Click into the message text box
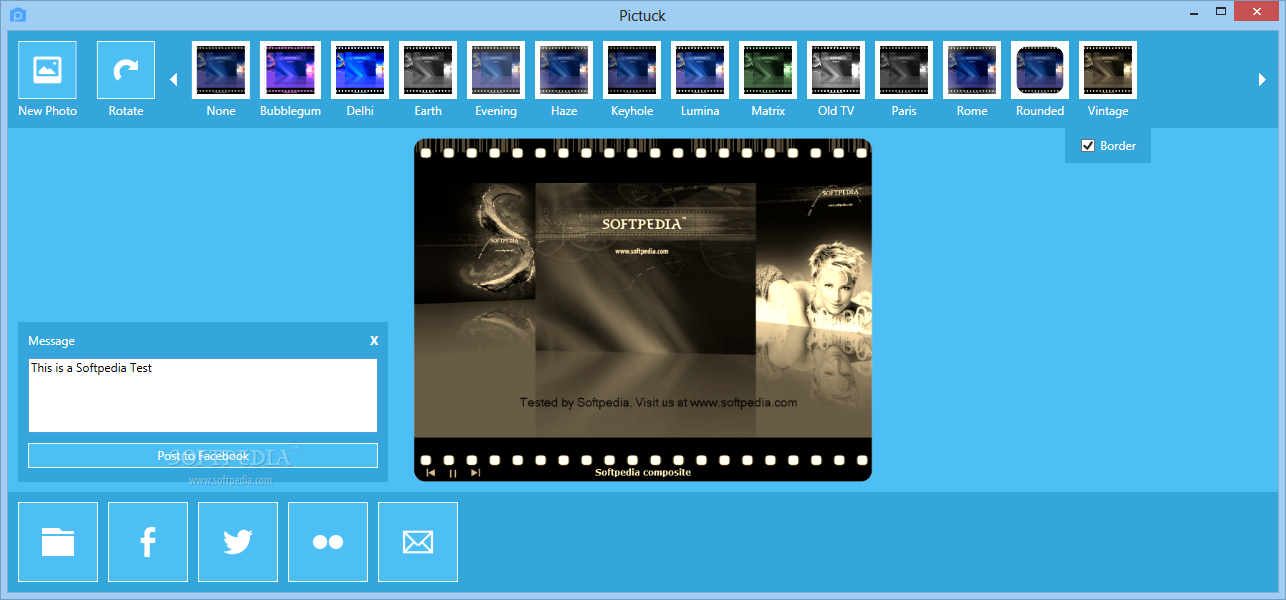Viewport: 1286px width, 600px height. pyautogui.click(x=203, y=395)
